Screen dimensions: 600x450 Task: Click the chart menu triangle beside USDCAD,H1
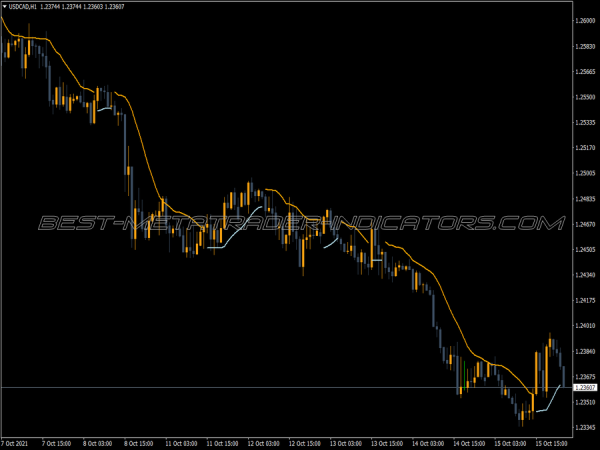(x=5, y=7)
